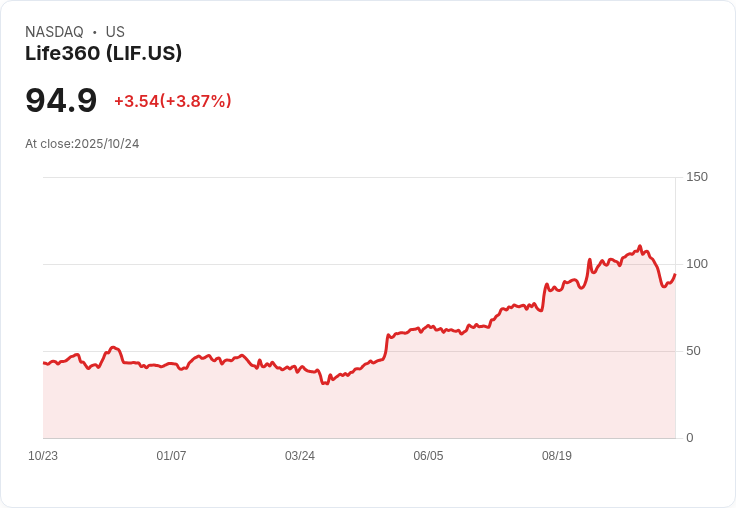Click the 100 value on price axis

point(697,264)
